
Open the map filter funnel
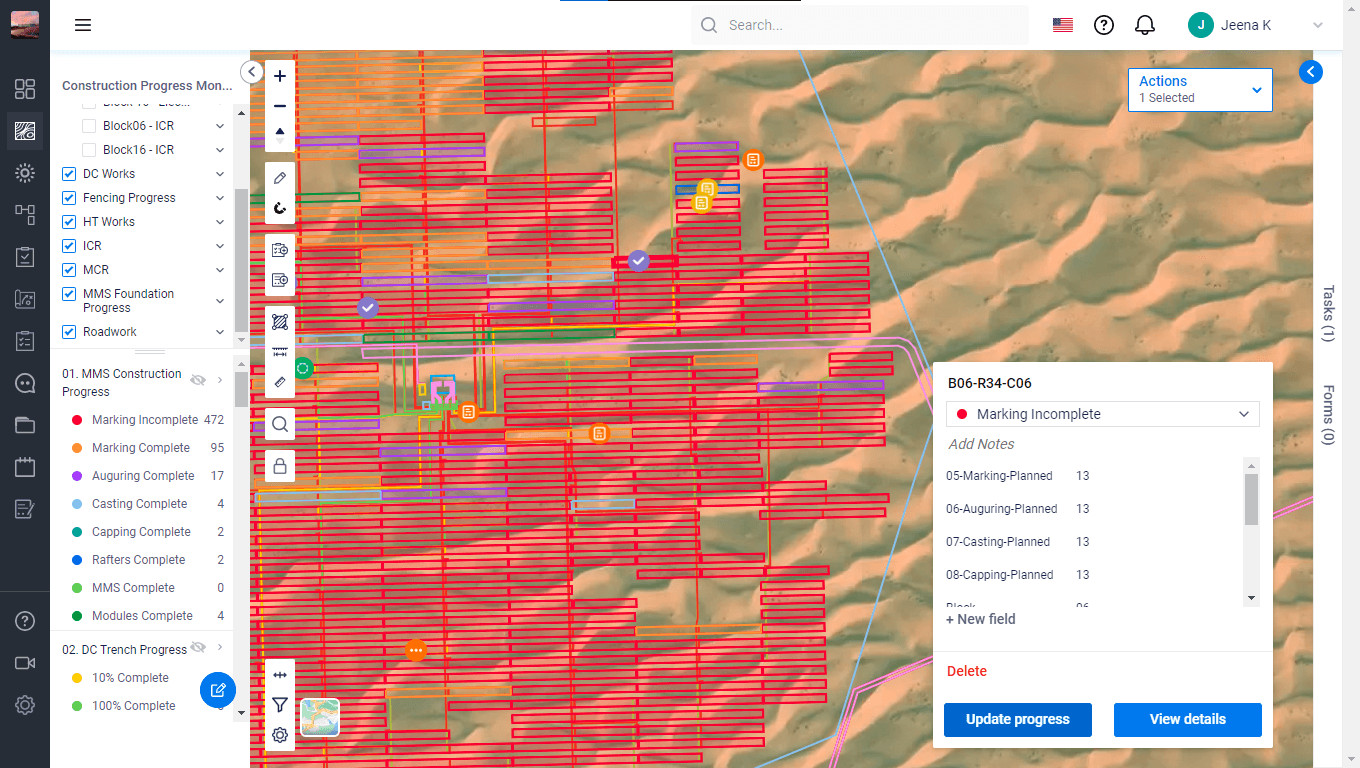tap(280, 705)
